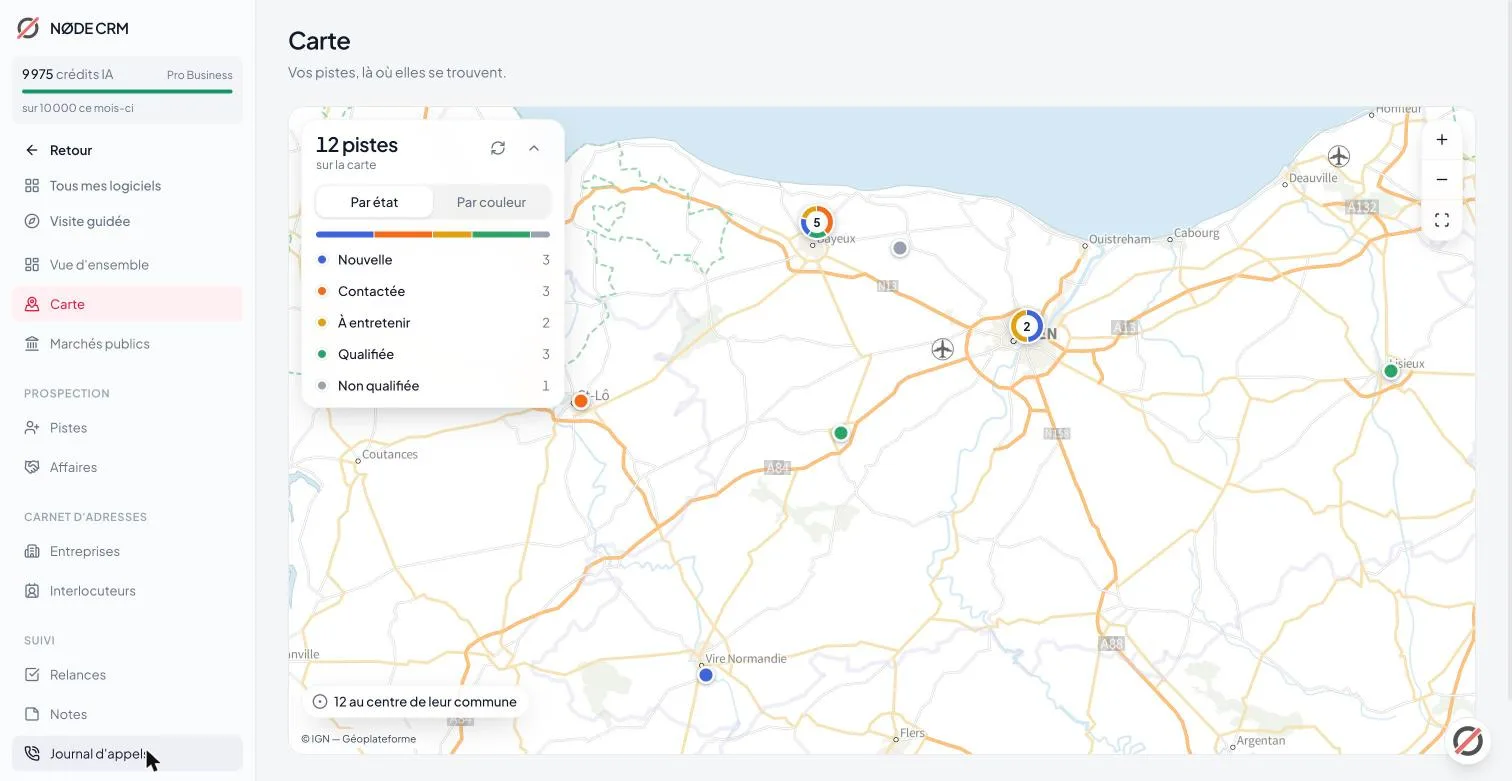
Task: Click the Entreprises building icon
Action: (32, 551)
